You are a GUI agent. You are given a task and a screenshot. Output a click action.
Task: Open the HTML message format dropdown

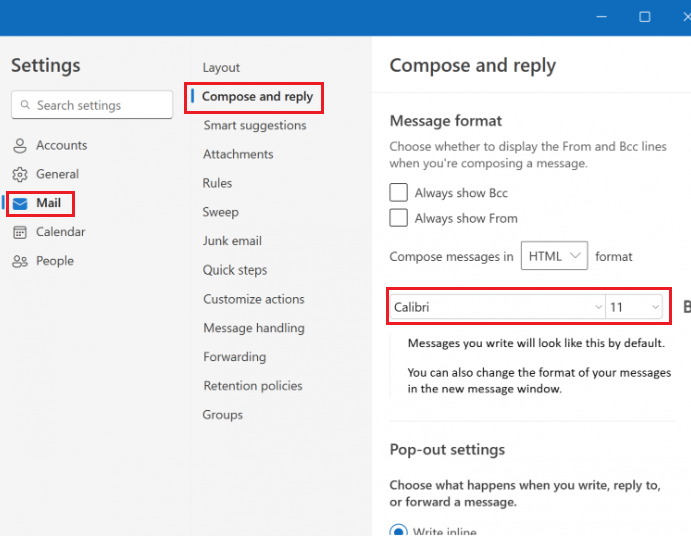(x=554, y=256)
